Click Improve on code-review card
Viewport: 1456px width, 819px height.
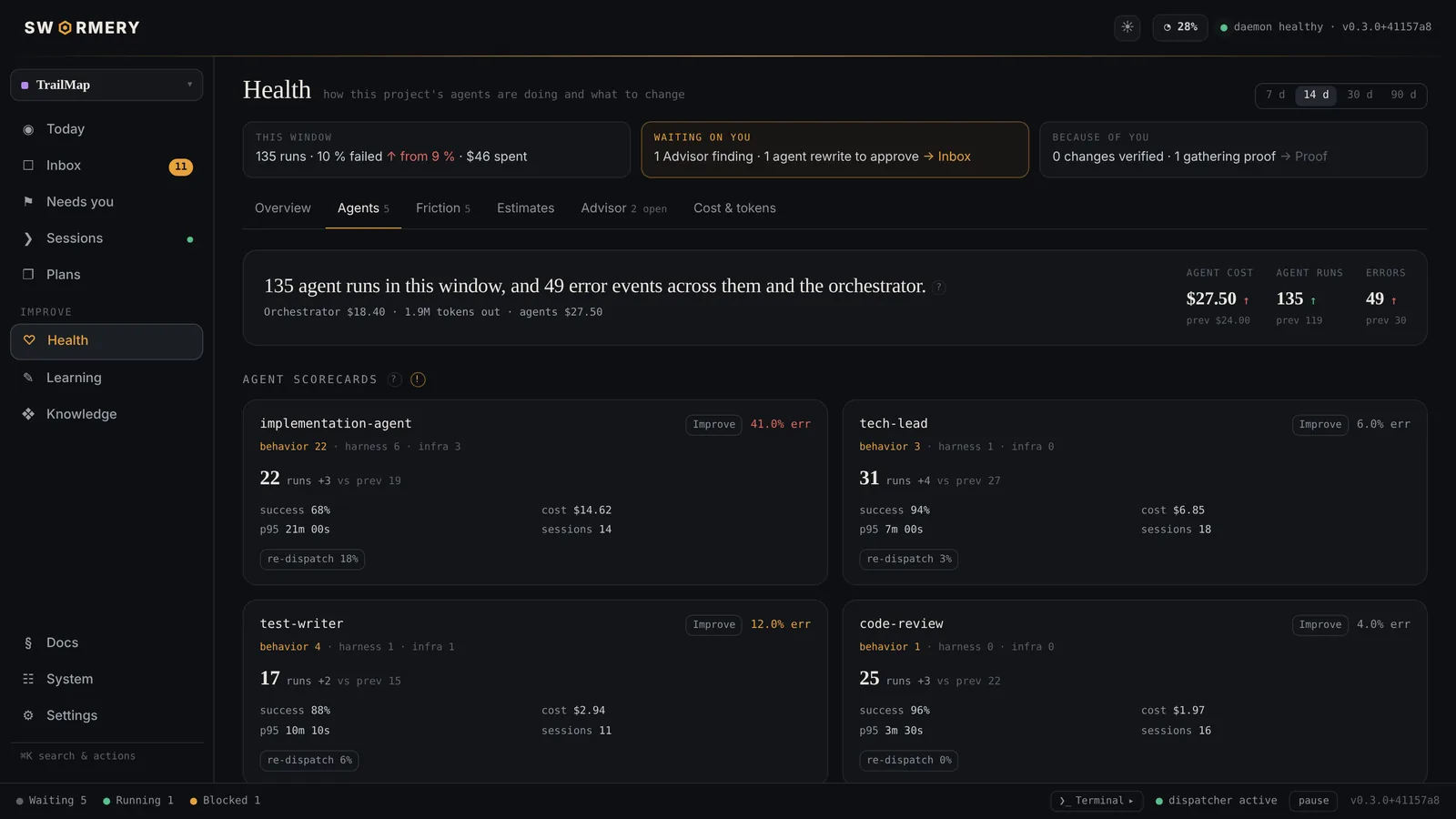coord(1320,625)
